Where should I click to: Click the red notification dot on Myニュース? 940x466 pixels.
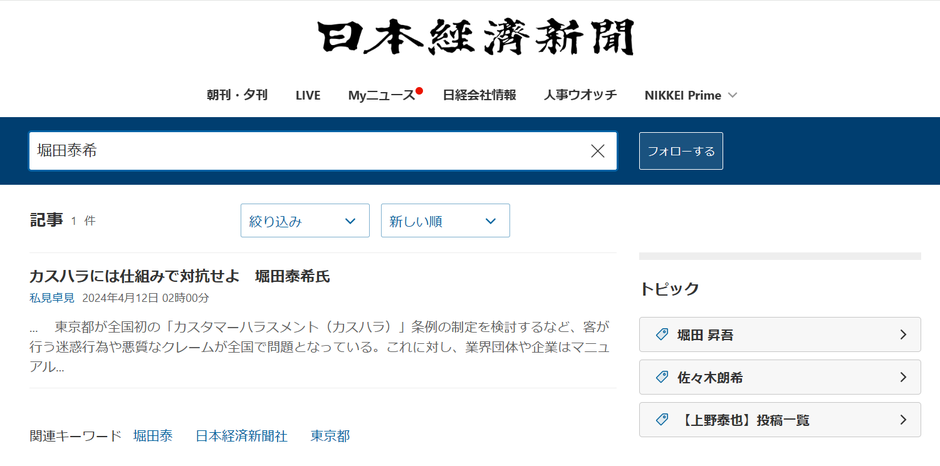[420, 91]
